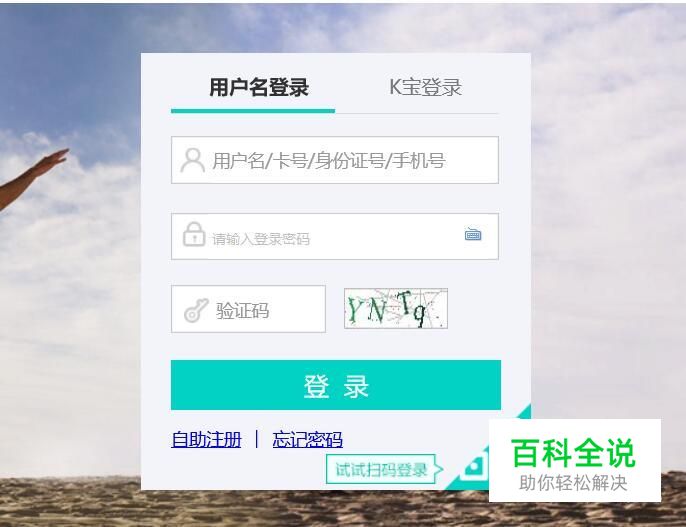Click the teal underline beneath 用户名登录

click(253, 111)
